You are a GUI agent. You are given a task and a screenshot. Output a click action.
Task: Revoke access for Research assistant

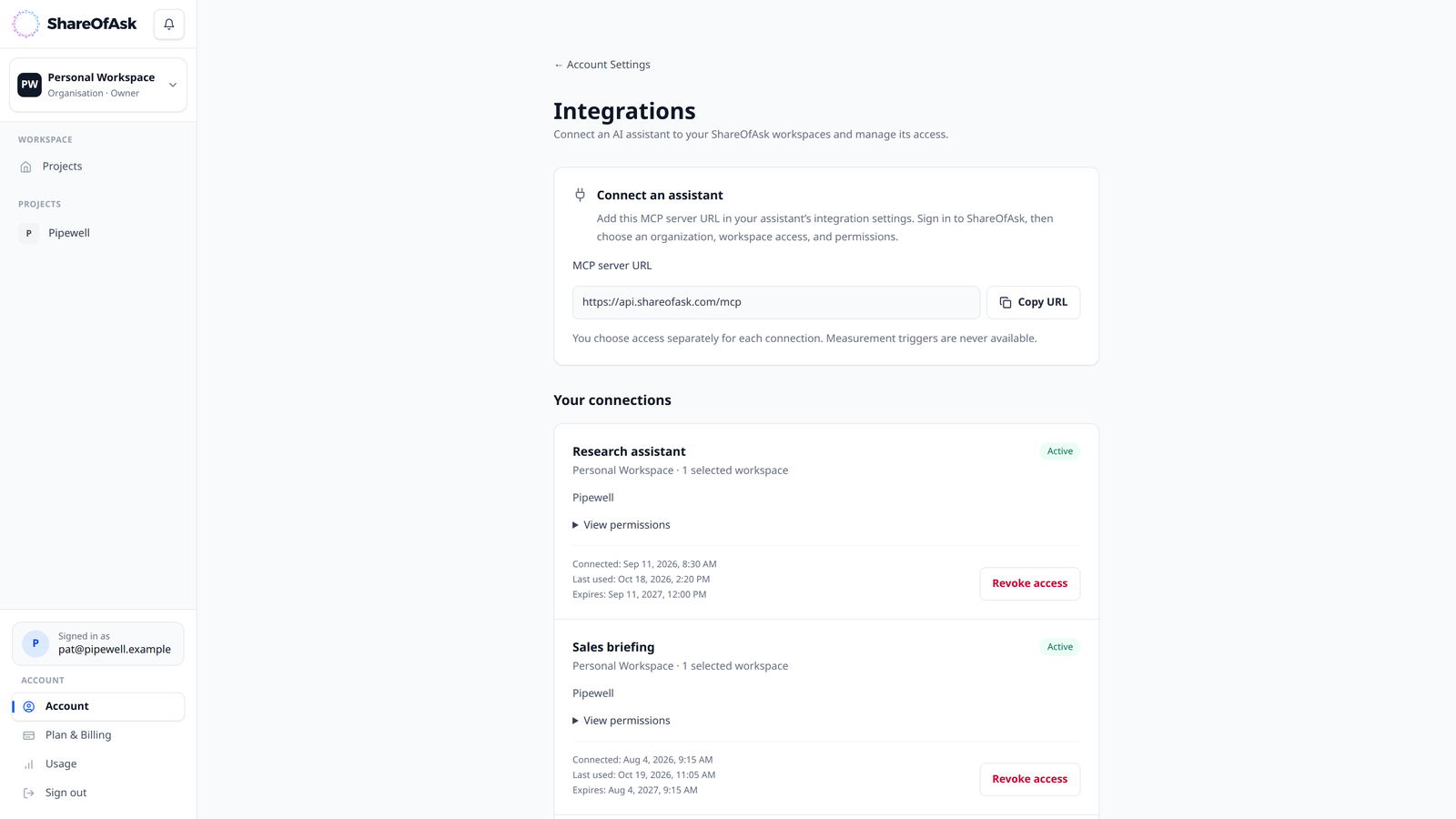point(1030,583)
